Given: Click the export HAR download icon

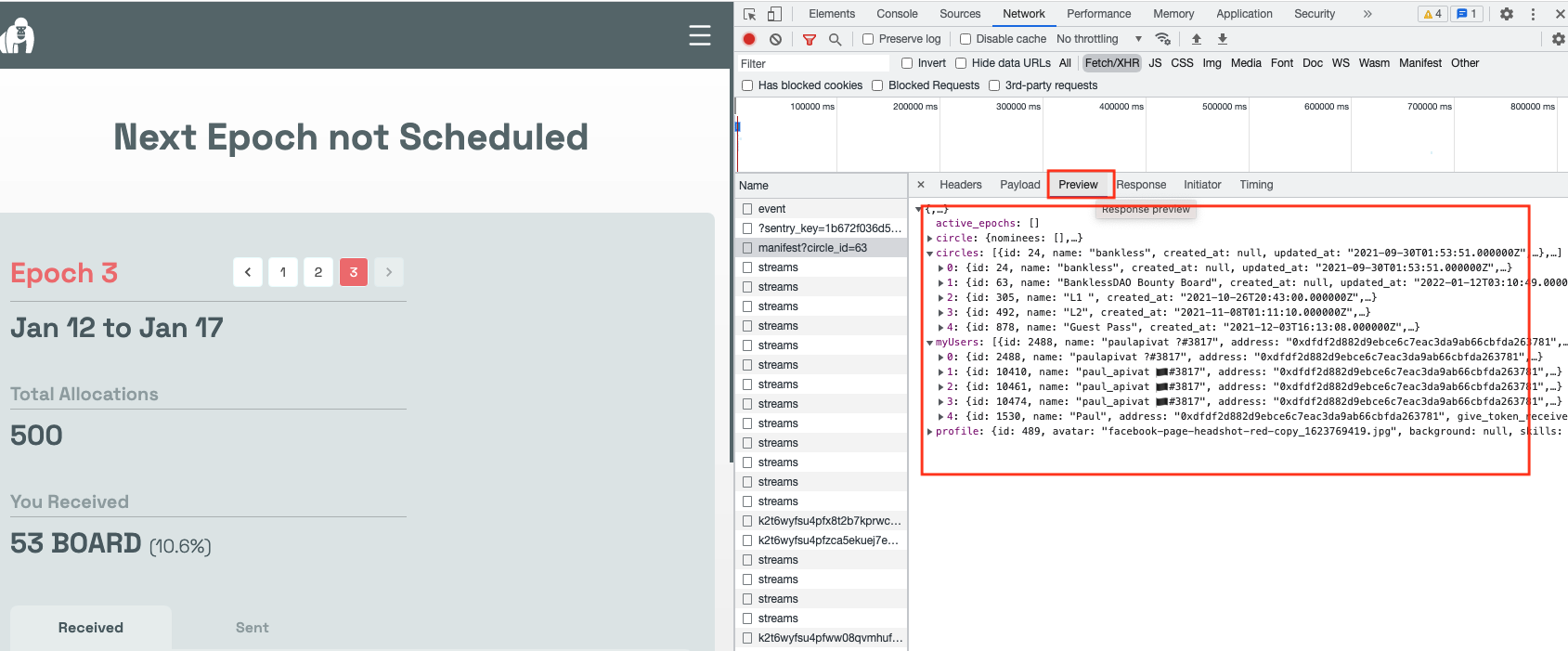Looking at the screenshot, I should (x=1223, y=39).
